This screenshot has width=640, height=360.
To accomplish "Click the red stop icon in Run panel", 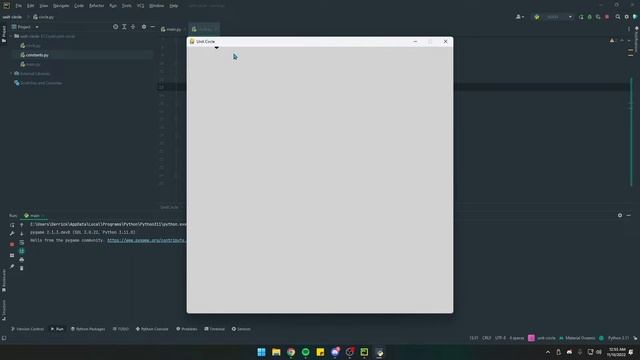I will pos(12,244).
